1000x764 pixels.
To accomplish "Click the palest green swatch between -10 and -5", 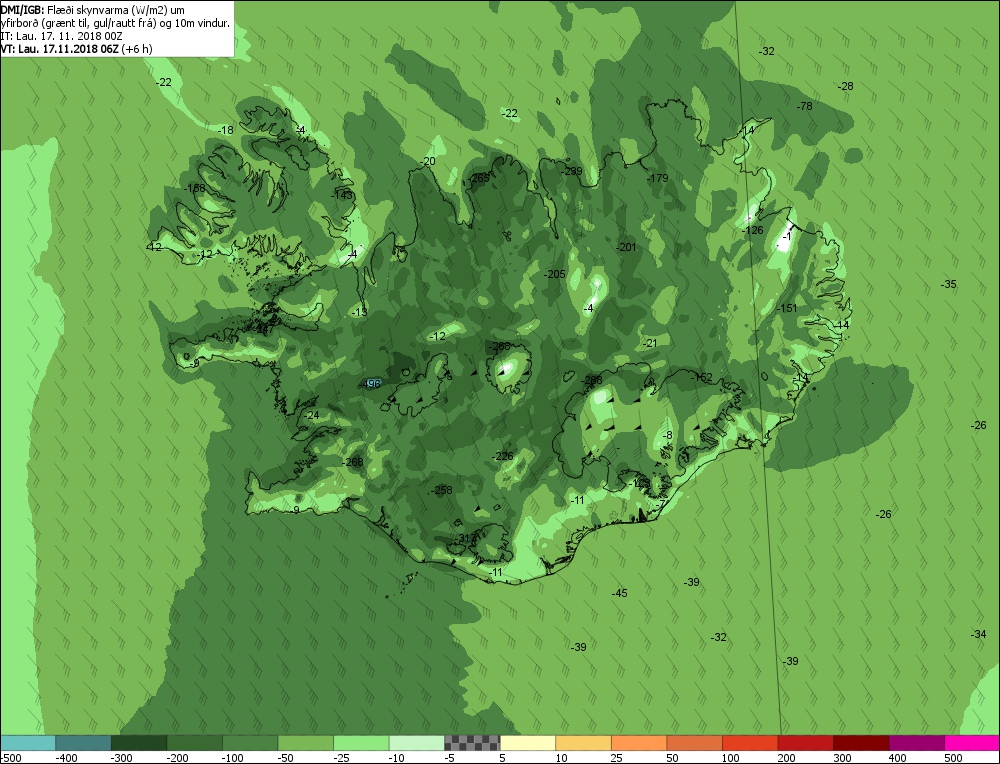I will [x=416, y=743].
